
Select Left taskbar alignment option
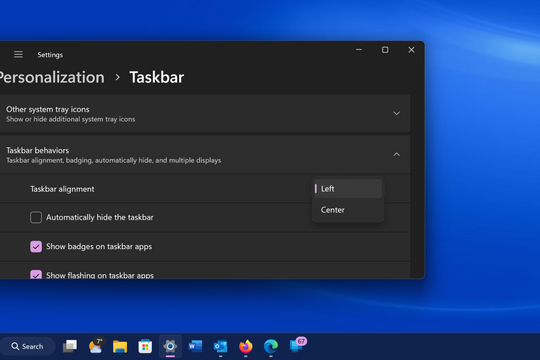pyautogui.click(x=348, y=189)
